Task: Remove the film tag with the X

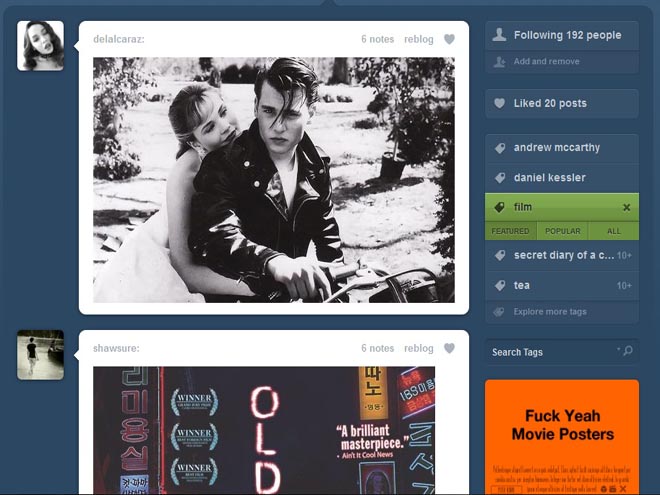Action: [627, 207]
